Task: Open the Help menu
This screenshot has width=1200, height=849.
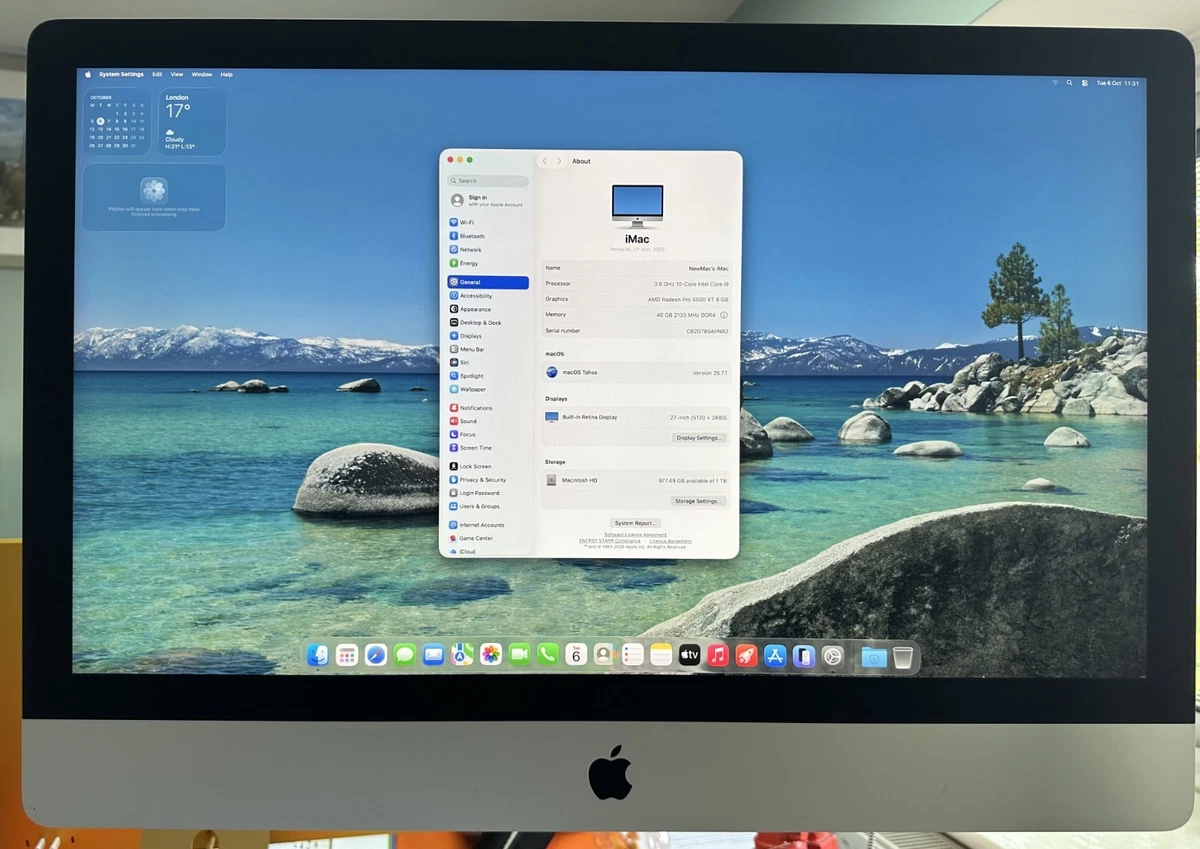Action: (227, 74)
